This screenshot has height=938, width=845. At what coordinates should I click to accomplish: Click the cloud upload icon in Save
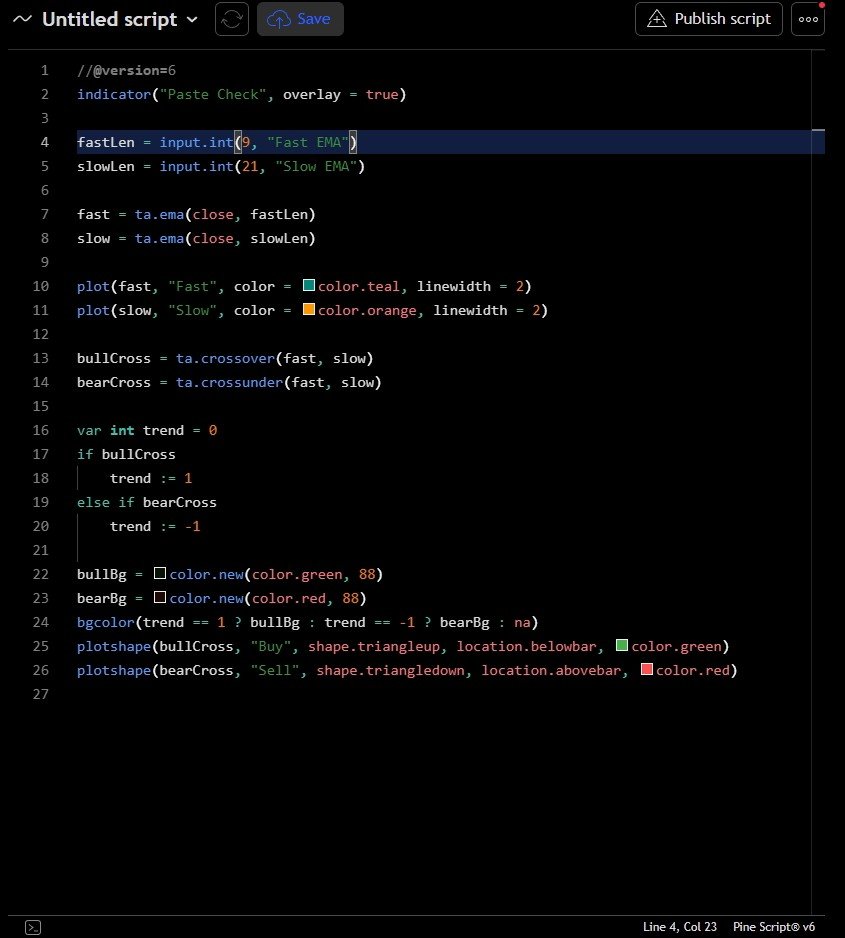click(279, 19)
